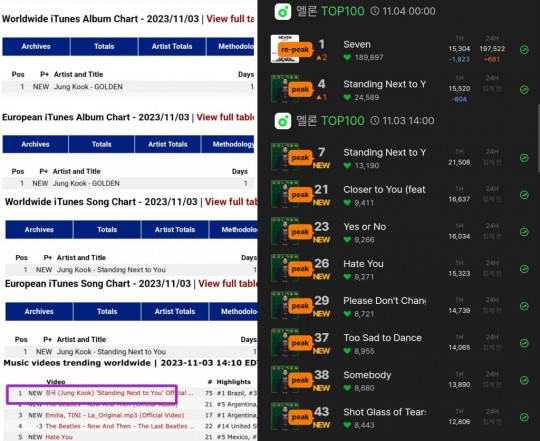The image size is (540, 441).
Task: Open the Seven album cover thumbnail
Action: pyautogui.click(x=285, y=49)
